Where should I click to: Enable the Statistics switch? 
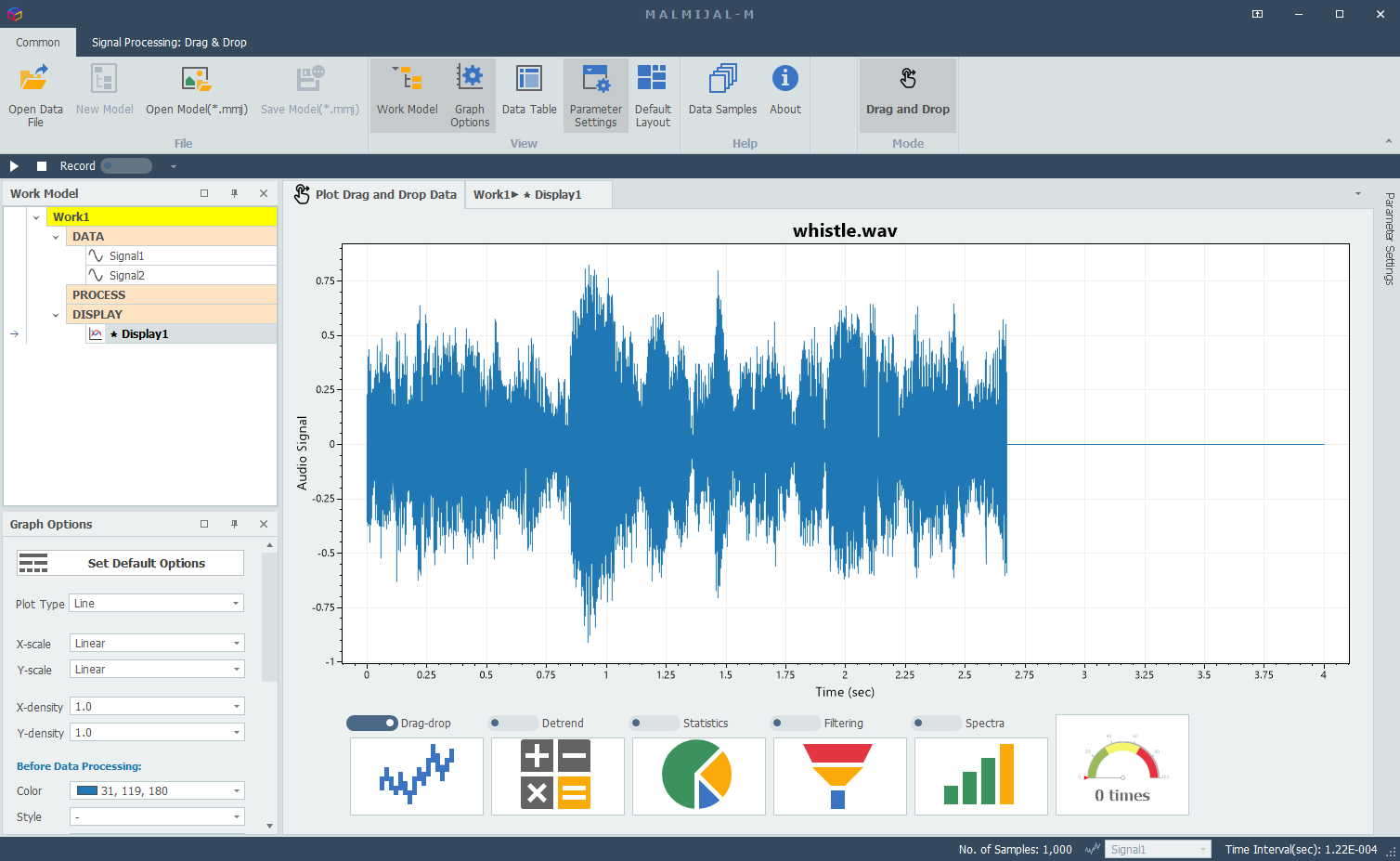(x=655, y=723)
